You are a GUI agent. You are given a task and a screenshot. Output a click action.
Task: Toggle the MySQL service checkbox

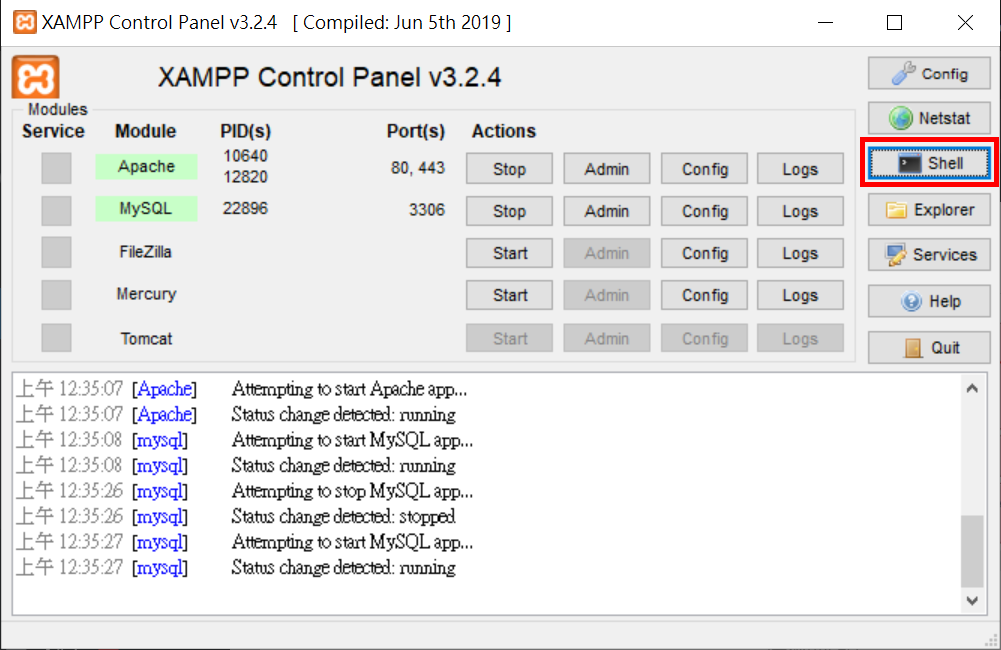[56, 211]
